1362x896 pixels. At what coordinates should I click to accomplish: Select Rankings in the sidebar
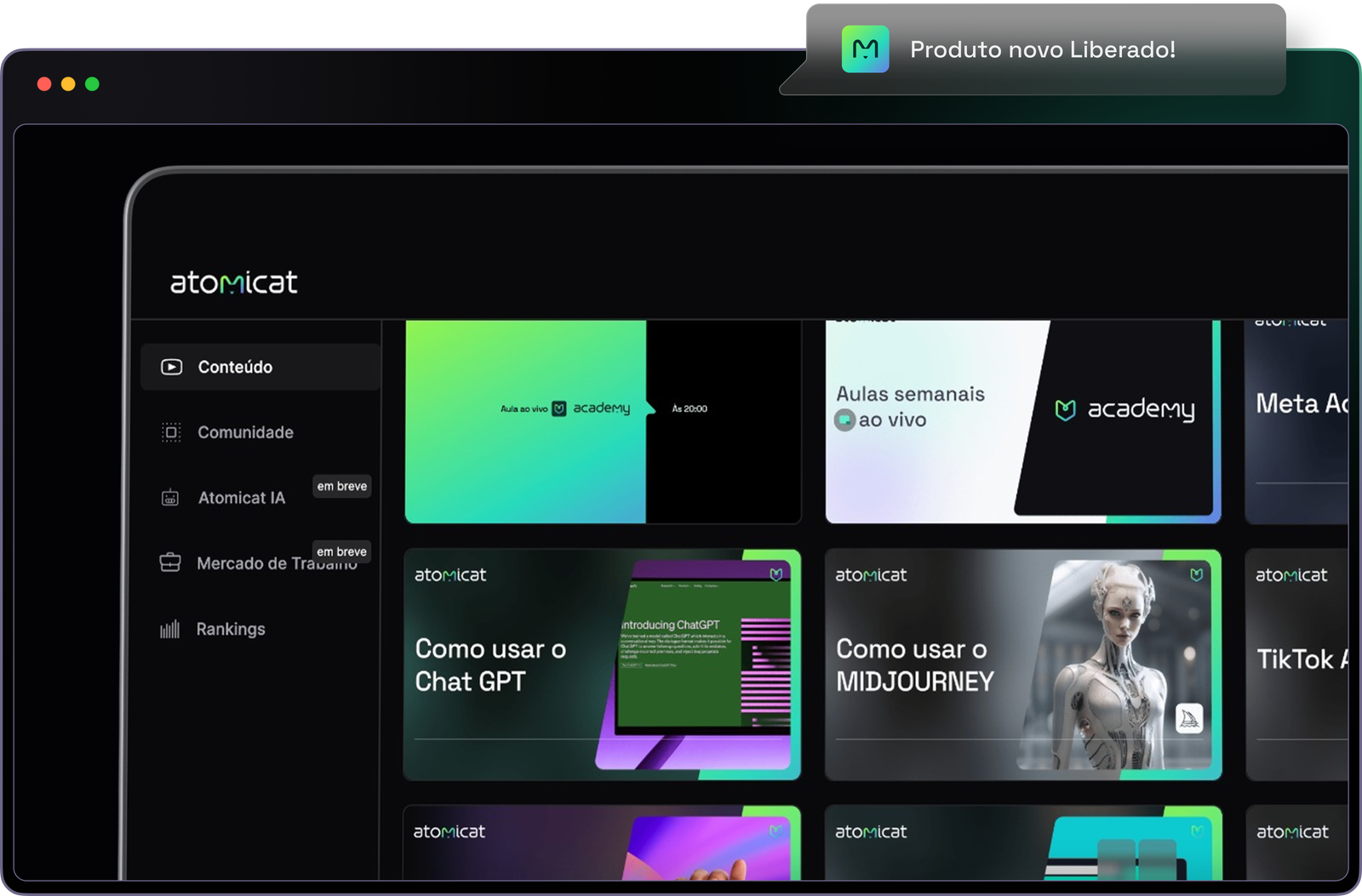click(x=231, y=629)
